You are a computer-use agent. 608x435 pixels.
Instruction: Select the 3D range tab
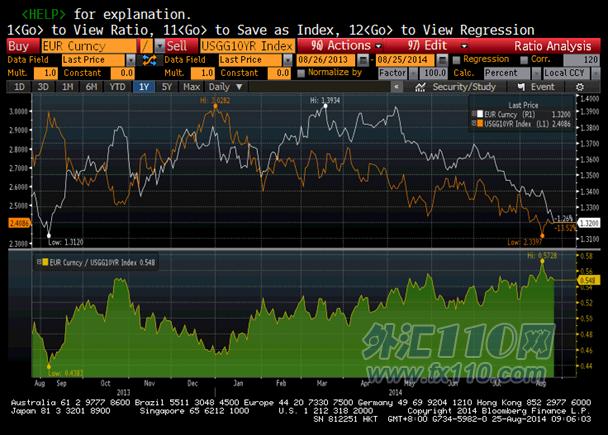(43, 87)
